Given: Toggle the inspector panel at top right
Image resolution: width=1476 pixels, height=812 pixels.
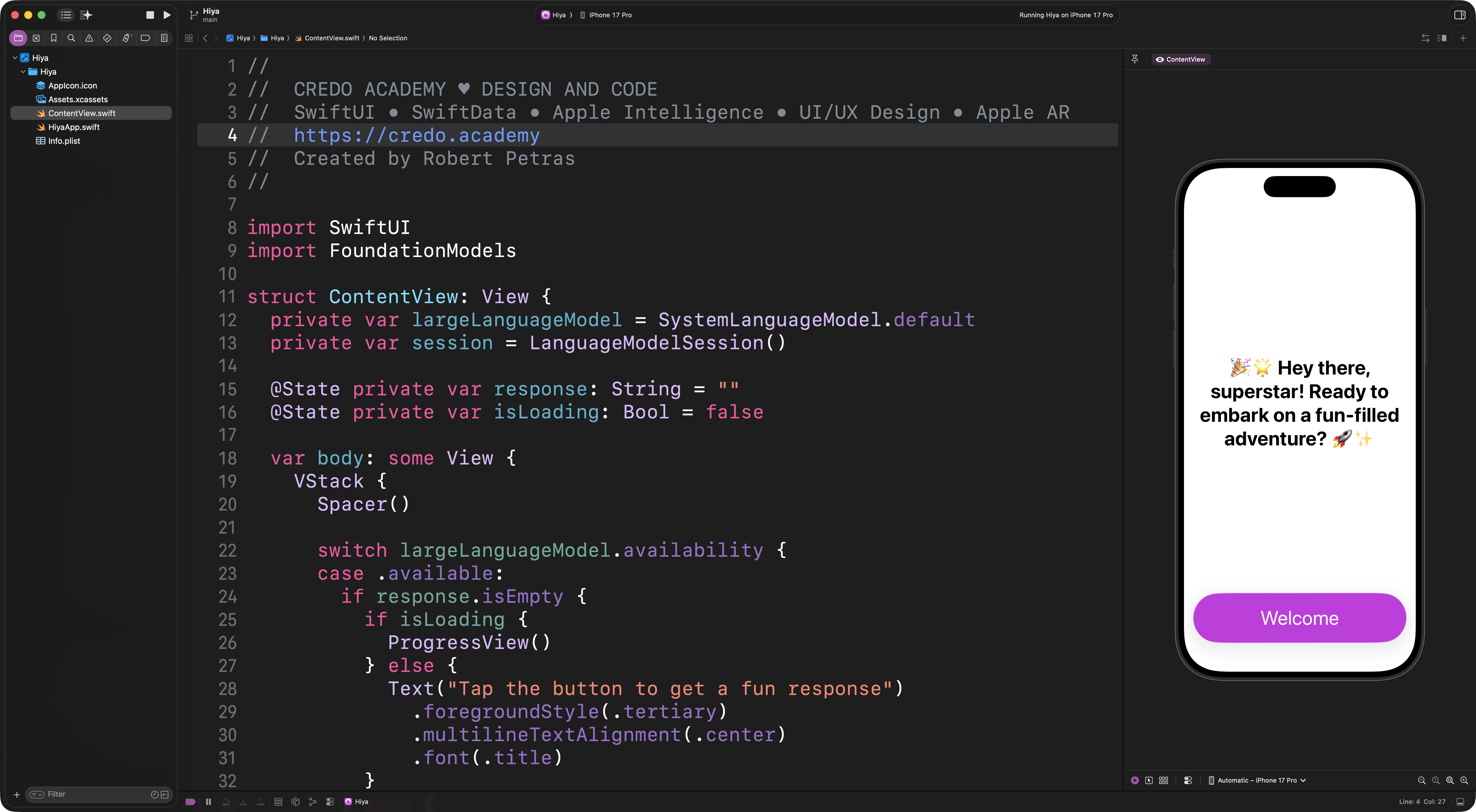Looking at the screenshot, I should tap(1459, 15).
